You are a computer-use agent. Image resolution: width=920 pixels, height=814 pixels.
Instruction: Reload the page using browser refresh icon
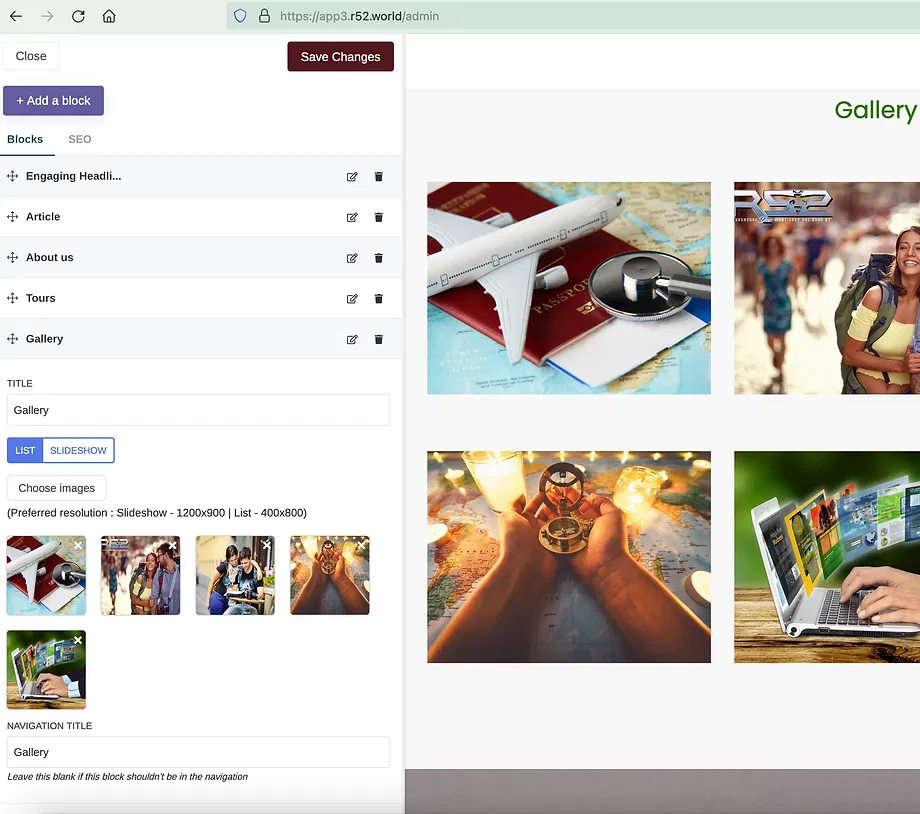click(78, 16)
